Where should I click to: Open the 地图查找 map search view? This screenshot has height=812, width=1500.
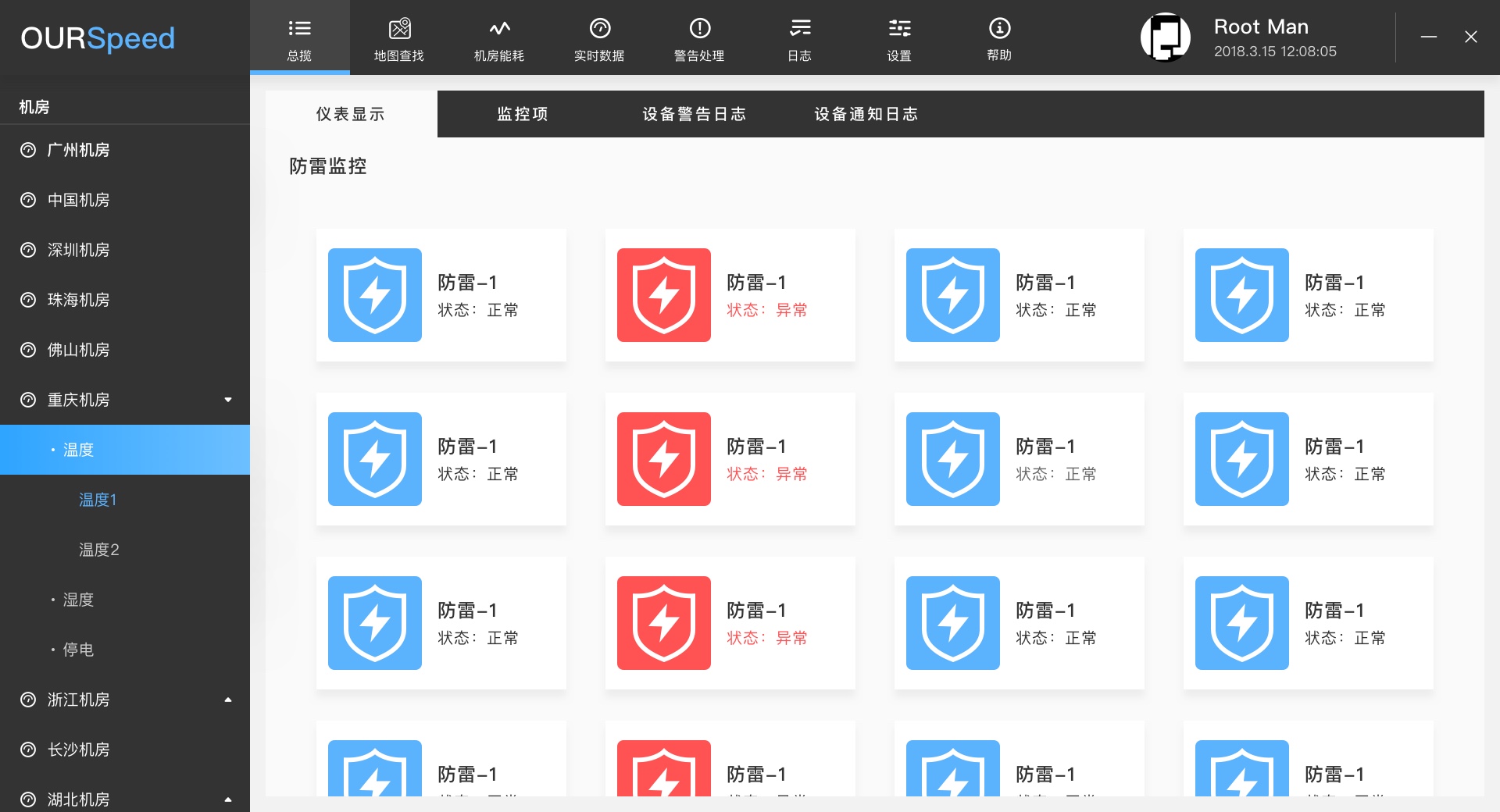399,37
